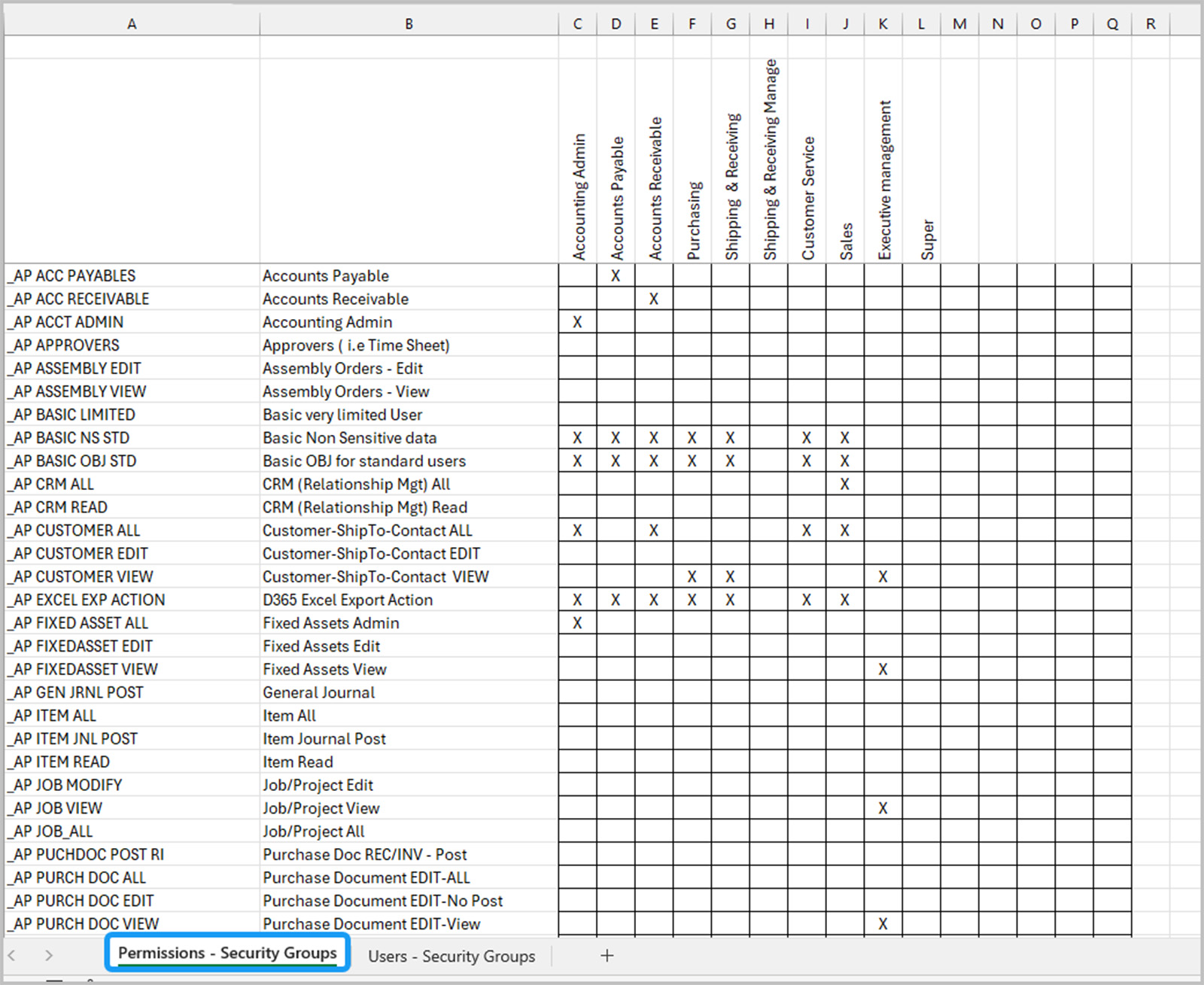Click the previous sheet navigation arrow

18,956
